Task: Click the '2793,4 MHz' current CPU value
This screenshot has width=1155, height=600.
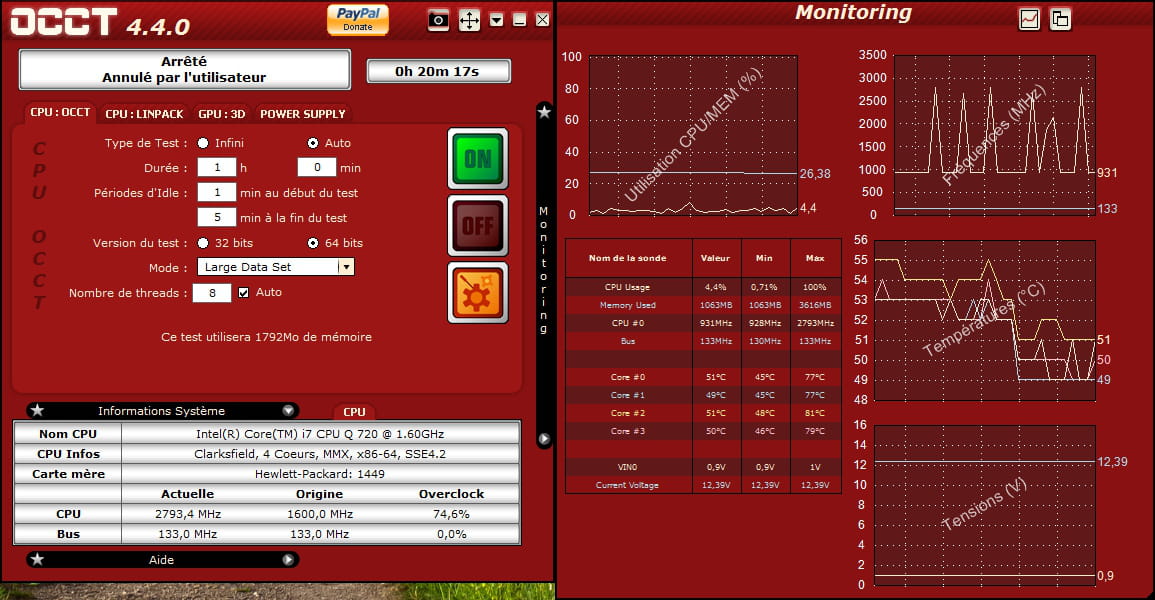Action: (188, 514)
